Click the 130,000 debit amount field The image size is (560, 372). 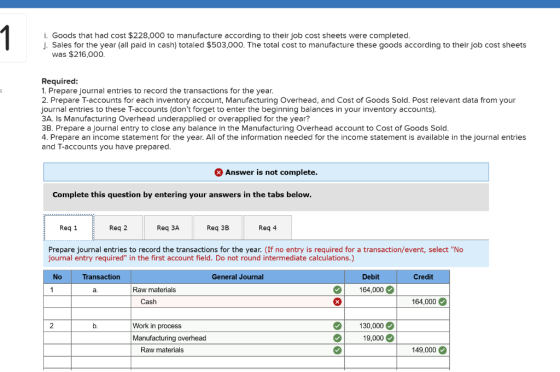click(370, 326)
